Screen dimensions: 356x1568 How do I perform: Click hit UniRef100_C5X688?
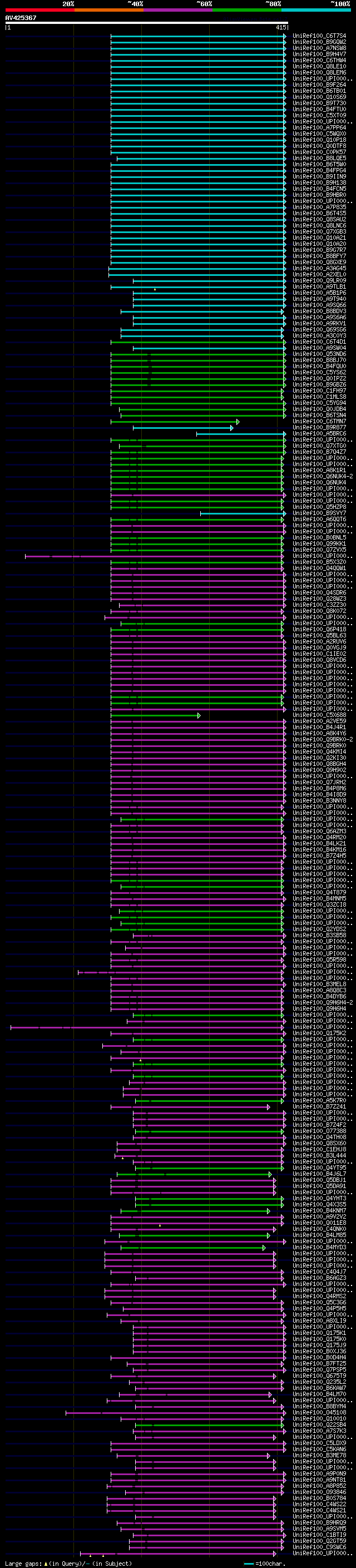(319, 715)
